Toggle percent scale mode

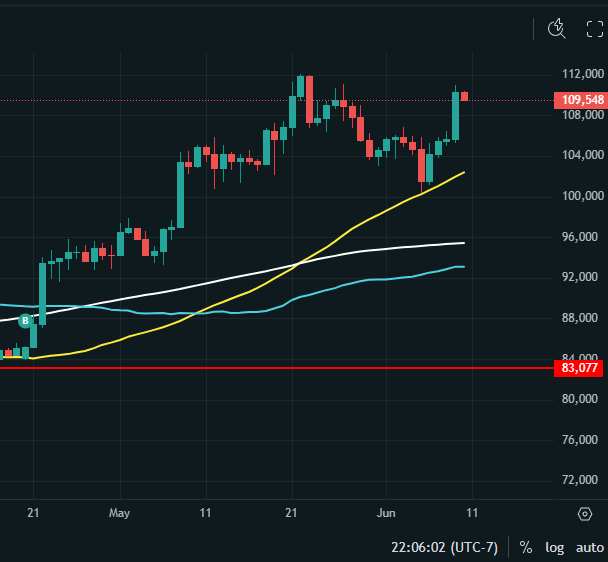click(x=526, y=547)
